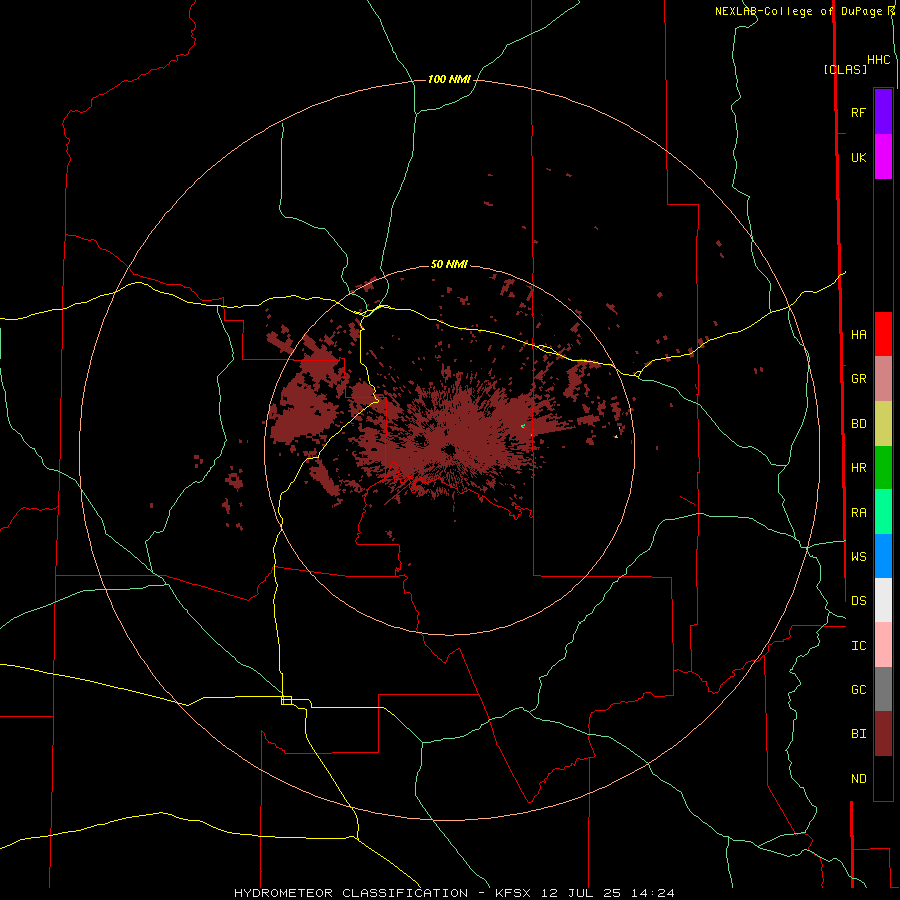The image size is (900, 900).
Task: Click the yellow highway junction square marker
Action: click(x=286, y=700)
